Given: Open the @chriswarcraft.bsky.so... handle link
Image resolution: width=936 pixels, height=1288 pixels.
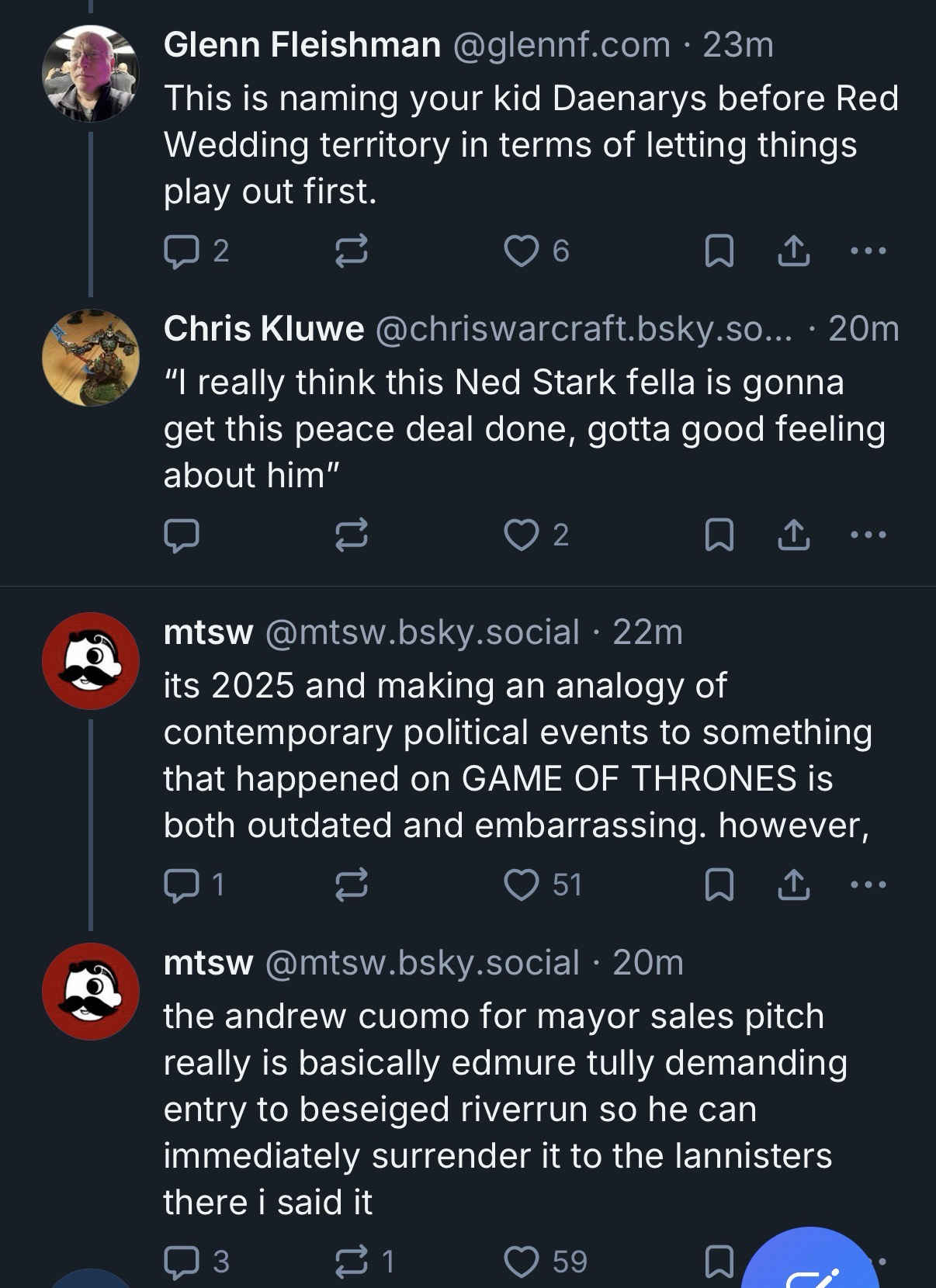Looking at the screenshot, I should 584,329.
